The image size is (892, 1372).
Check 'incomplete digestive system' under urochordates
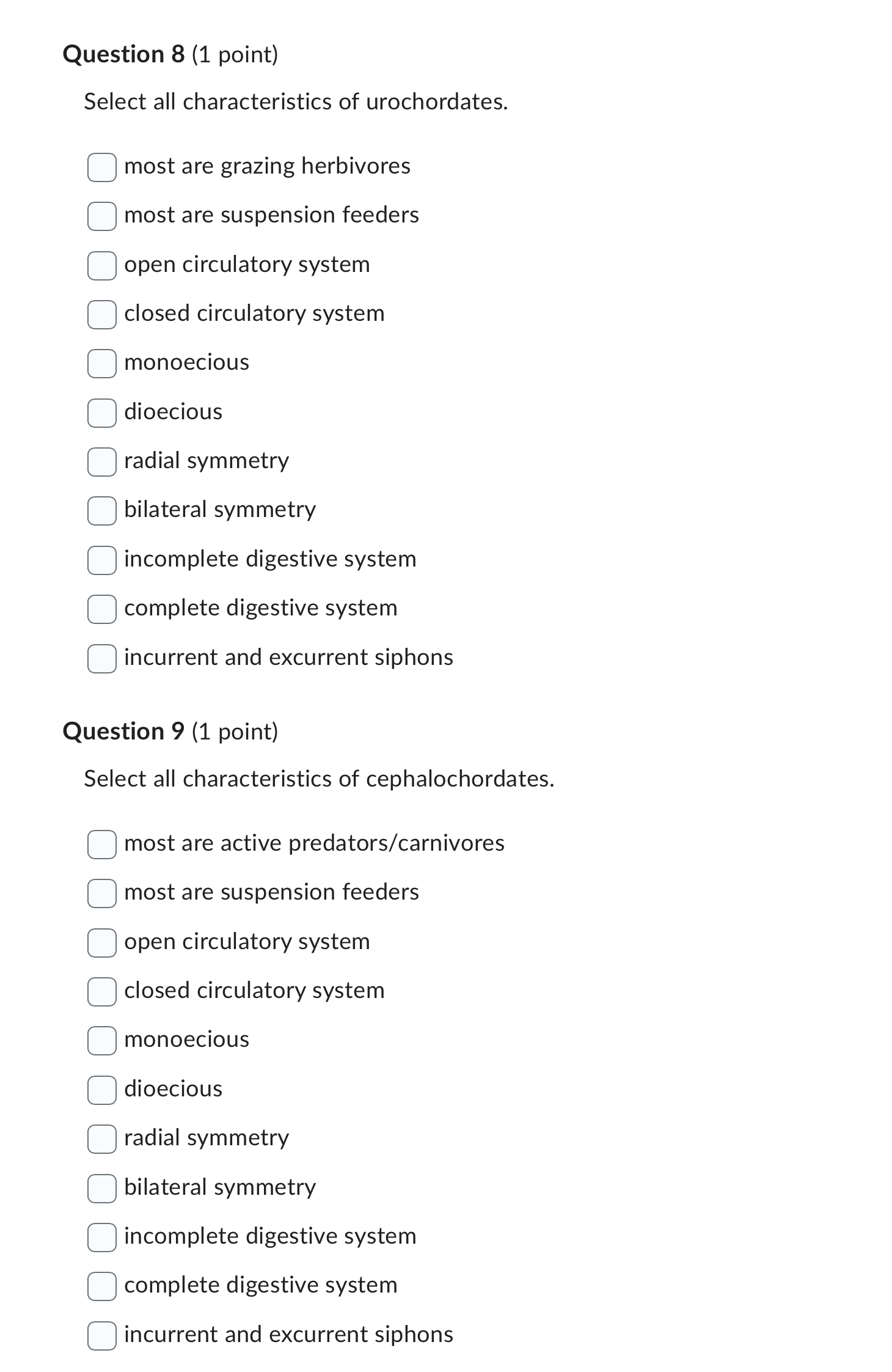pyautogui.click(x=101, y=560)
